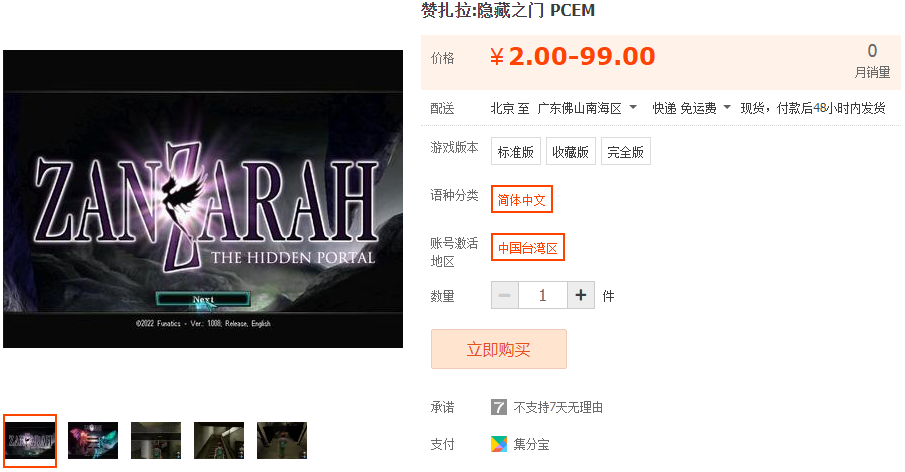
Task: Click the 7-day return policy icon
Action: (499, 407)
